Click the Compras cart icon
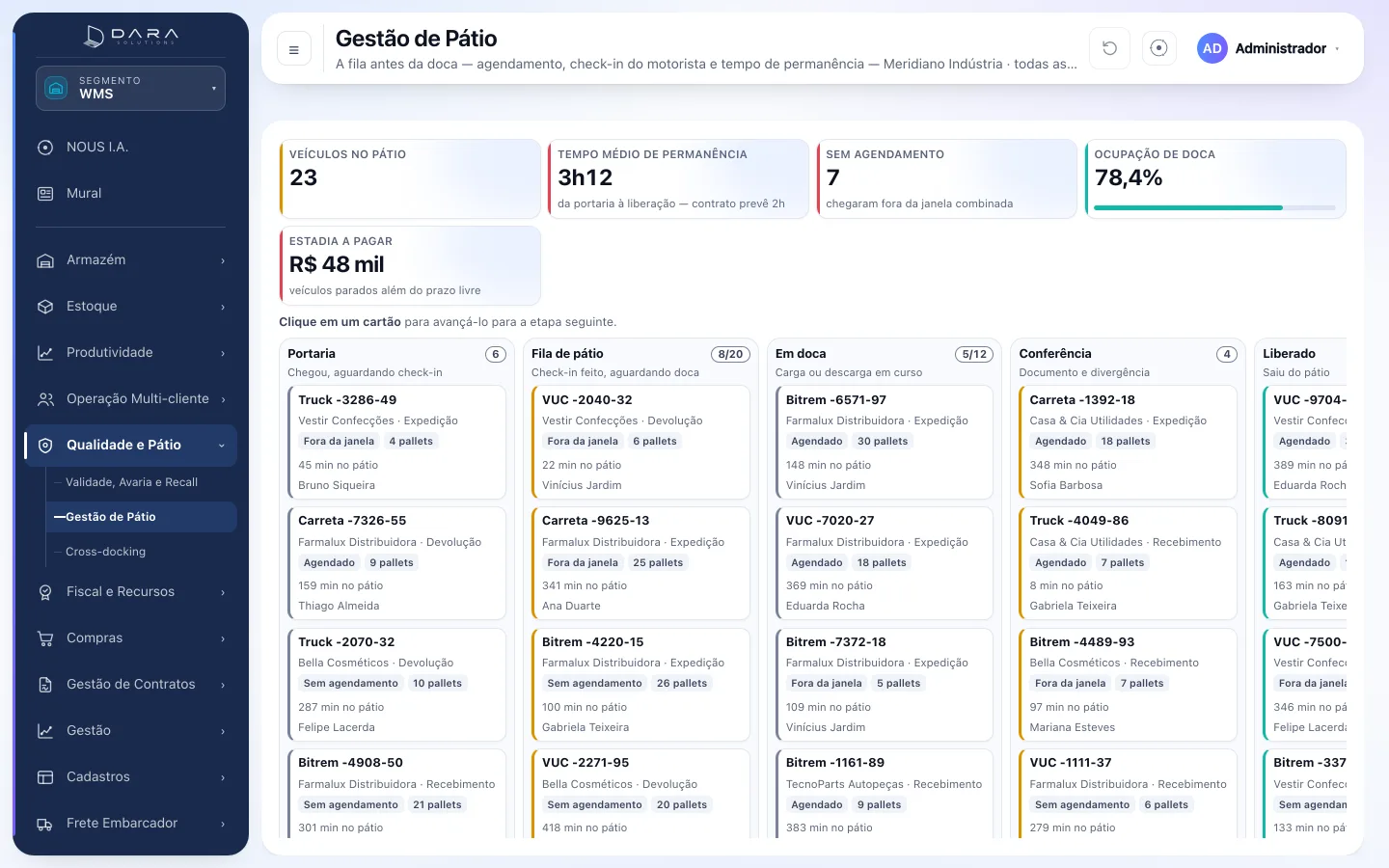The height and width of the screenshot is (868, 1389). [45, 638]
